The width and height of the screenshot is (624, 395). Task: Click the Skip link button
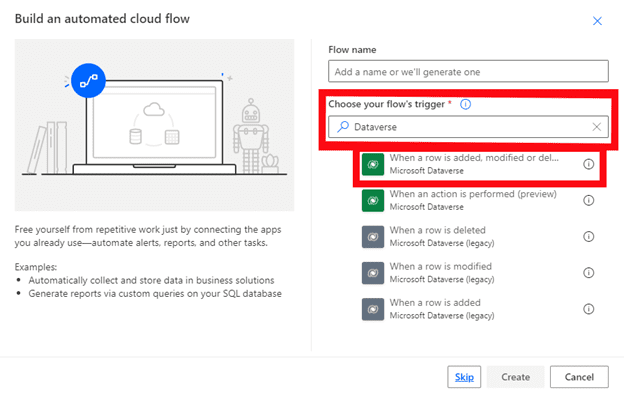[464, 377]
